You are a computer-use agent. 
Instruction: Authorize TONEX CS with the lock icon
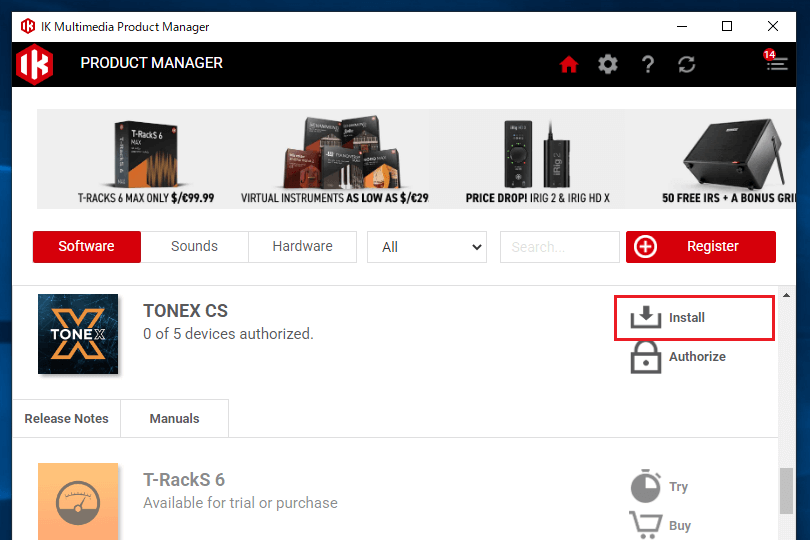678,357
